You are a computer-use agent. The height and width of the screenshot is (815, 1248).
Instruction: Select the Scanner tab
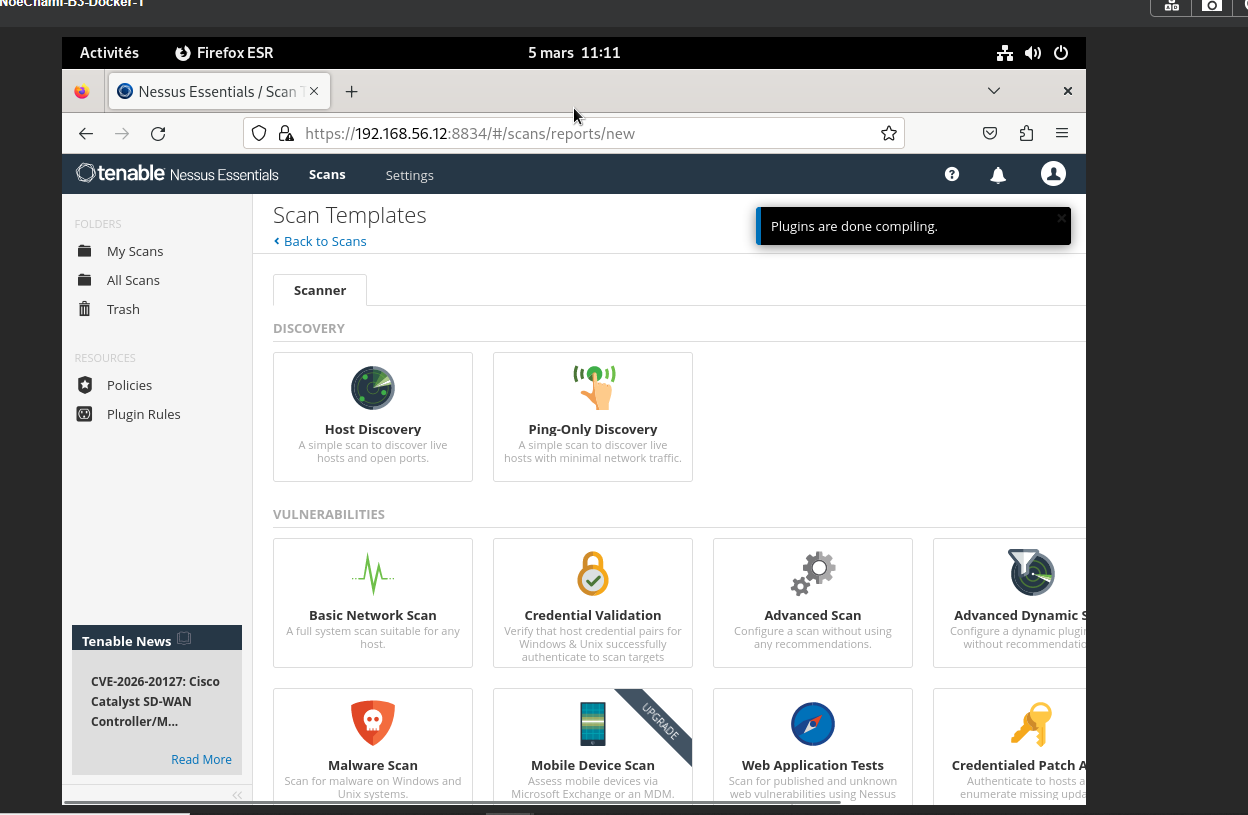[320, 290]
